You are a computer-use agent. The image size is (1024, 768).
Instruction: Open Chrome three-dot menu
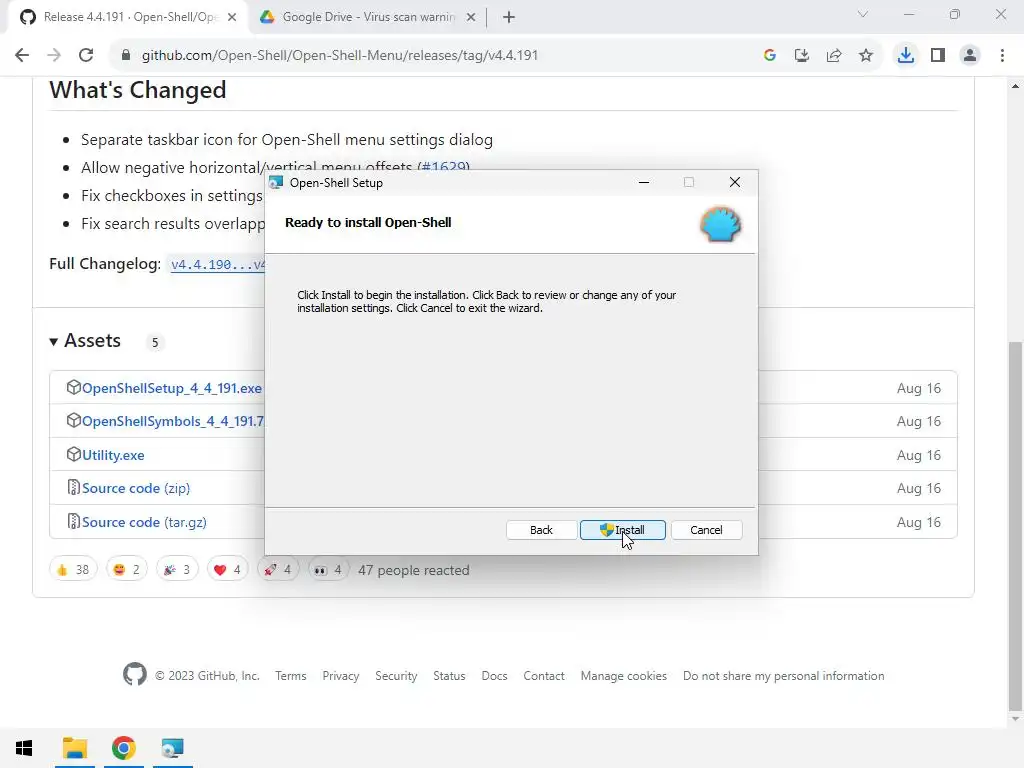[x=1002, y=56]
